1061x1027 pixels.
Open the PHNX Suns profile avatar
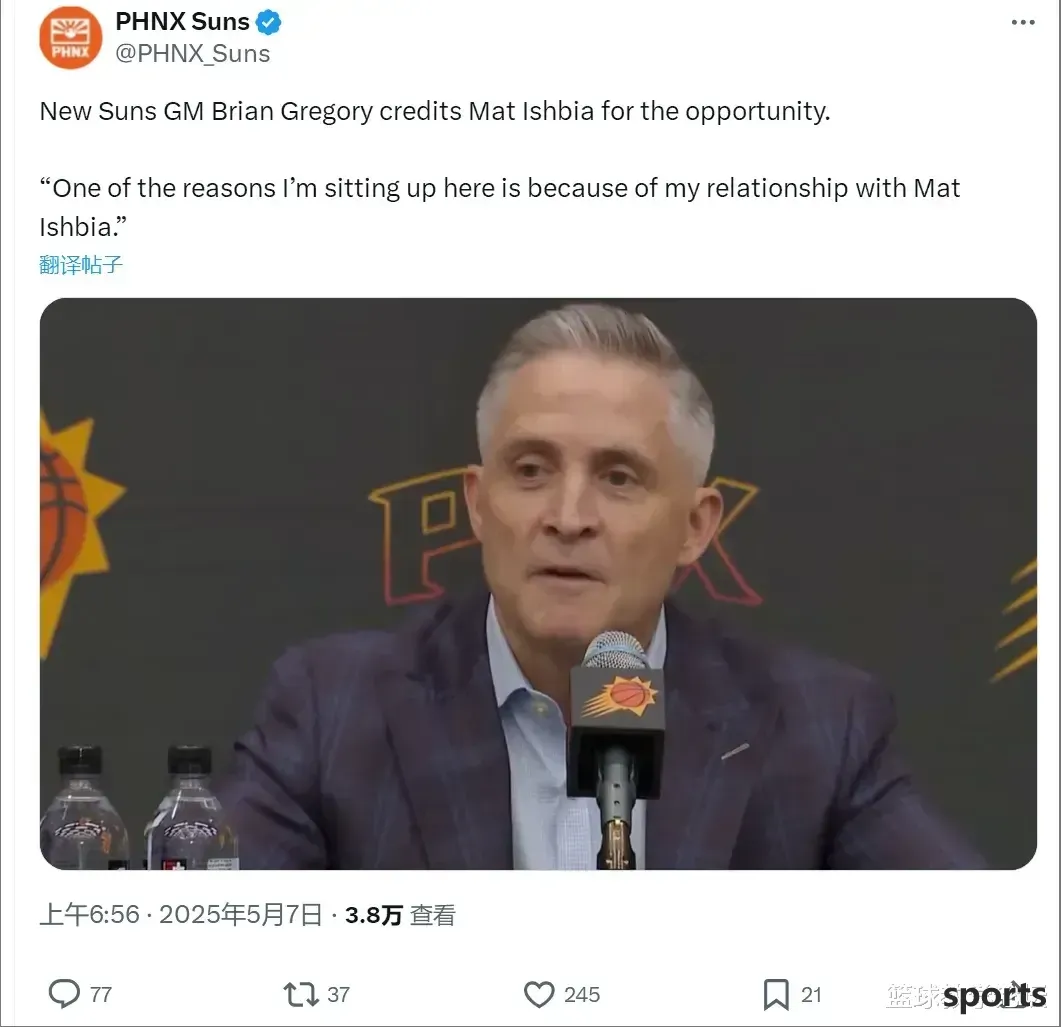(70, 38)
